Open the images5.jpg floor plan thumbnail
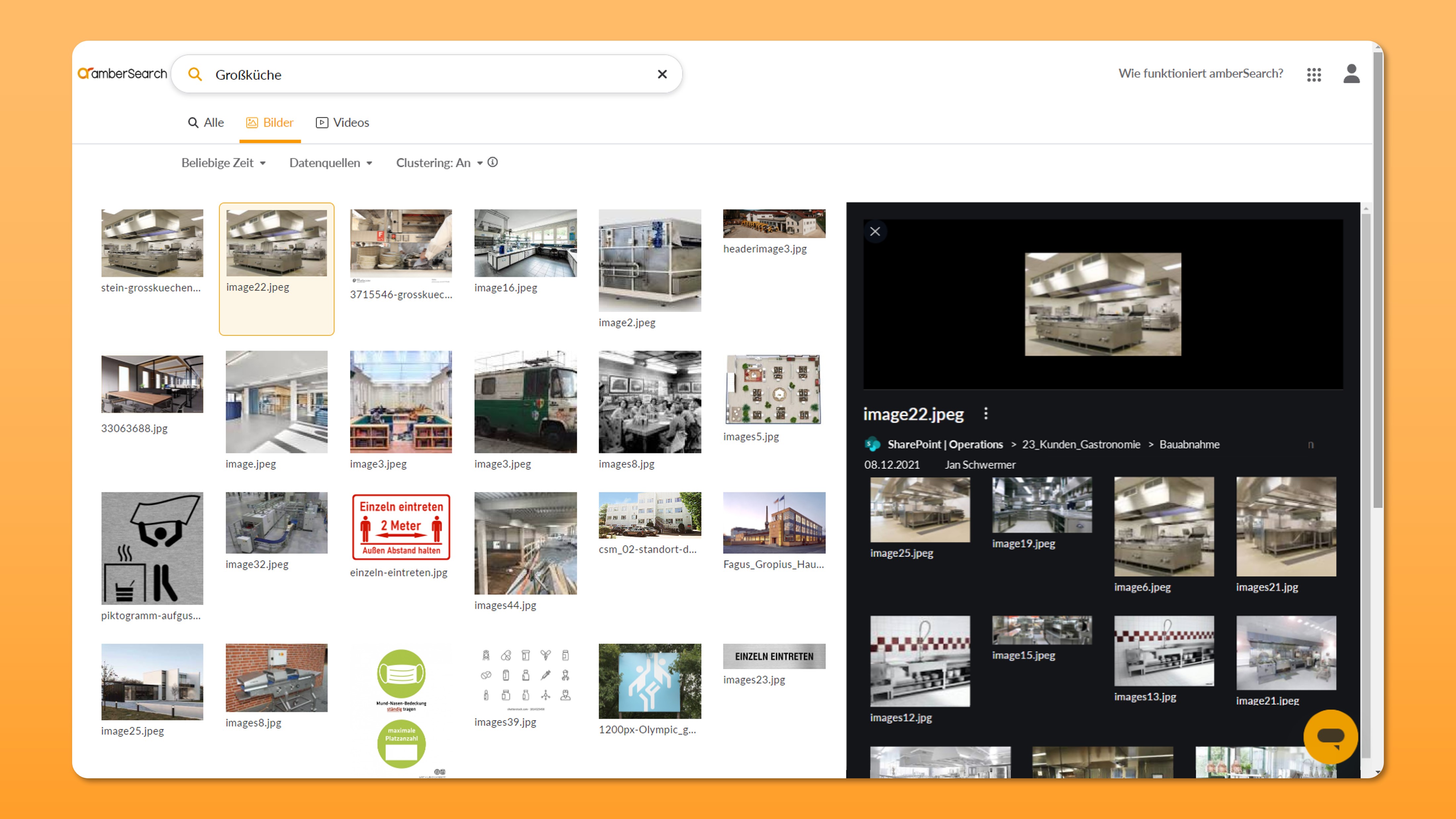The image size is (1456, 819). [x=773, y=389]
